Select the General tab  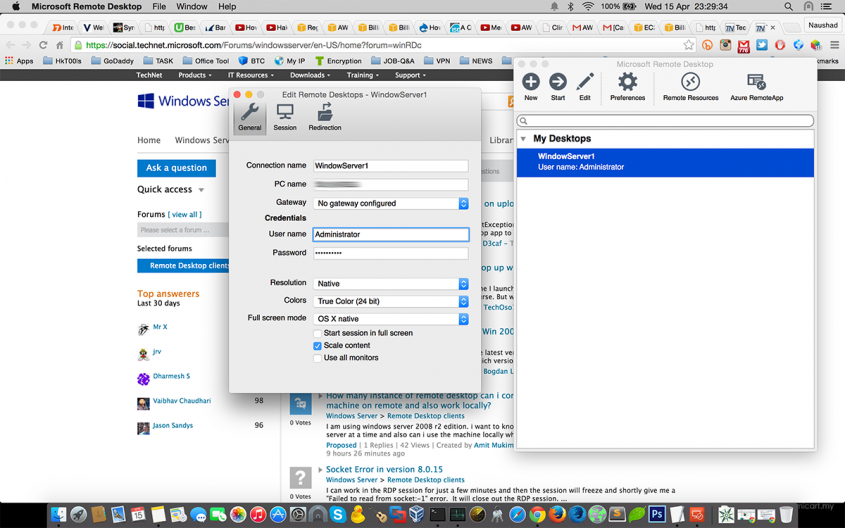pyautogui.click(x=250, y=115)
